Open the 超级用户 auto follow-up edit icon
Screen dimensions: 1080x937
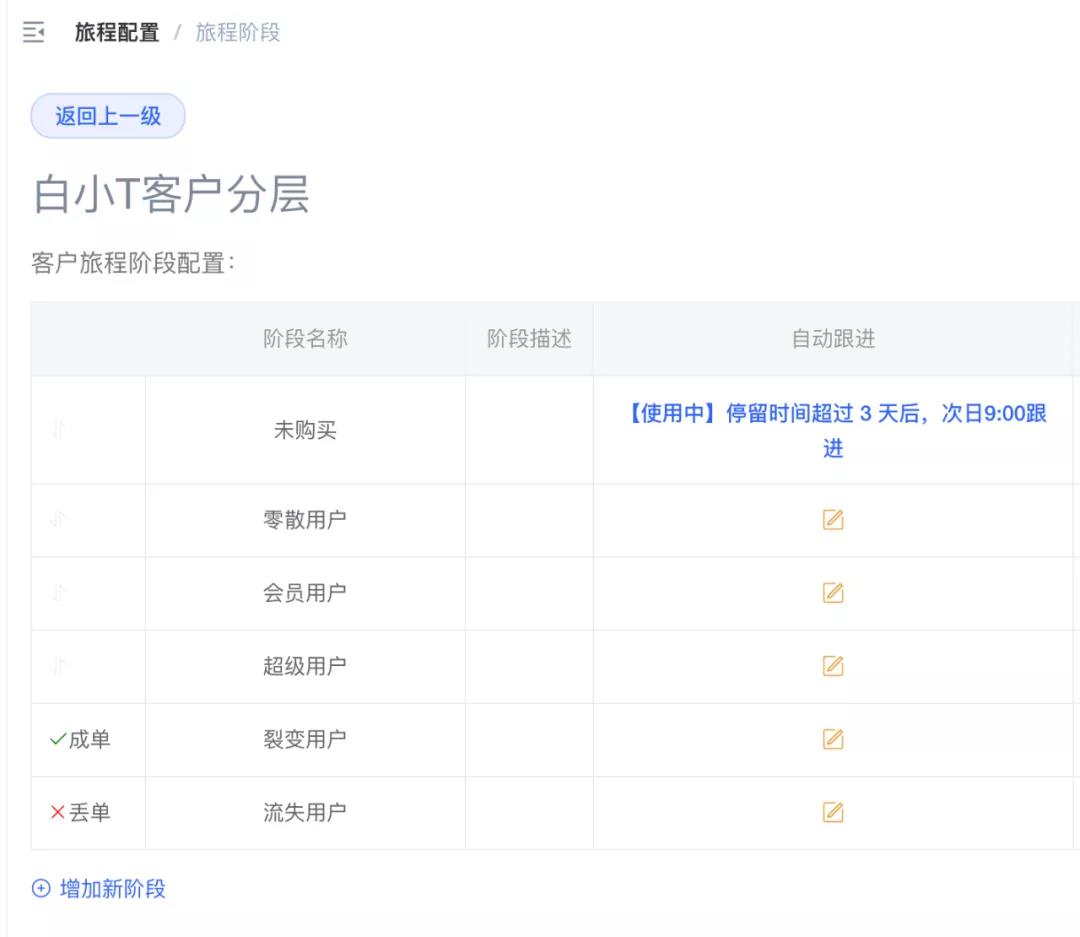point(833,666)
